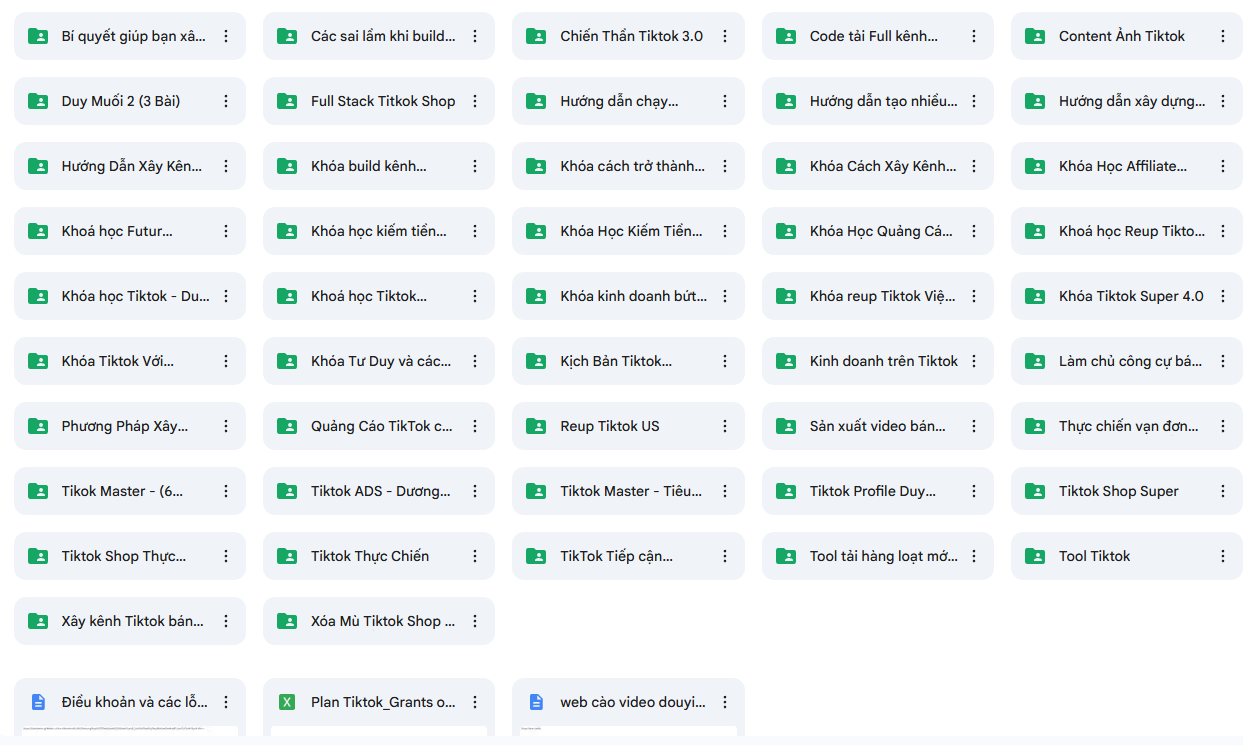Image resolution: width=1243 pixels, height=745 pixels.
Task: Select folder Xây kênh Tiktok bán...
Action: [130, 621]
